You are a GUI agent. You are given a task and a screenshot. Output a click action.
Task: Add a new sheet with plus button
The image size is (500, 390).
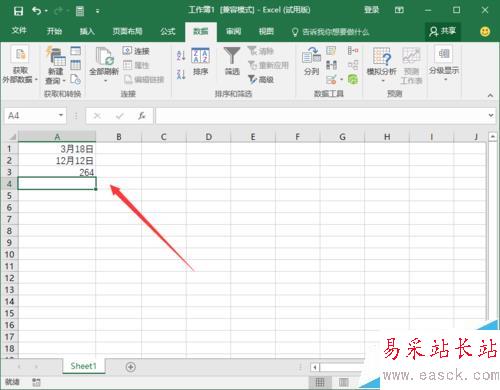click(131, 367)
